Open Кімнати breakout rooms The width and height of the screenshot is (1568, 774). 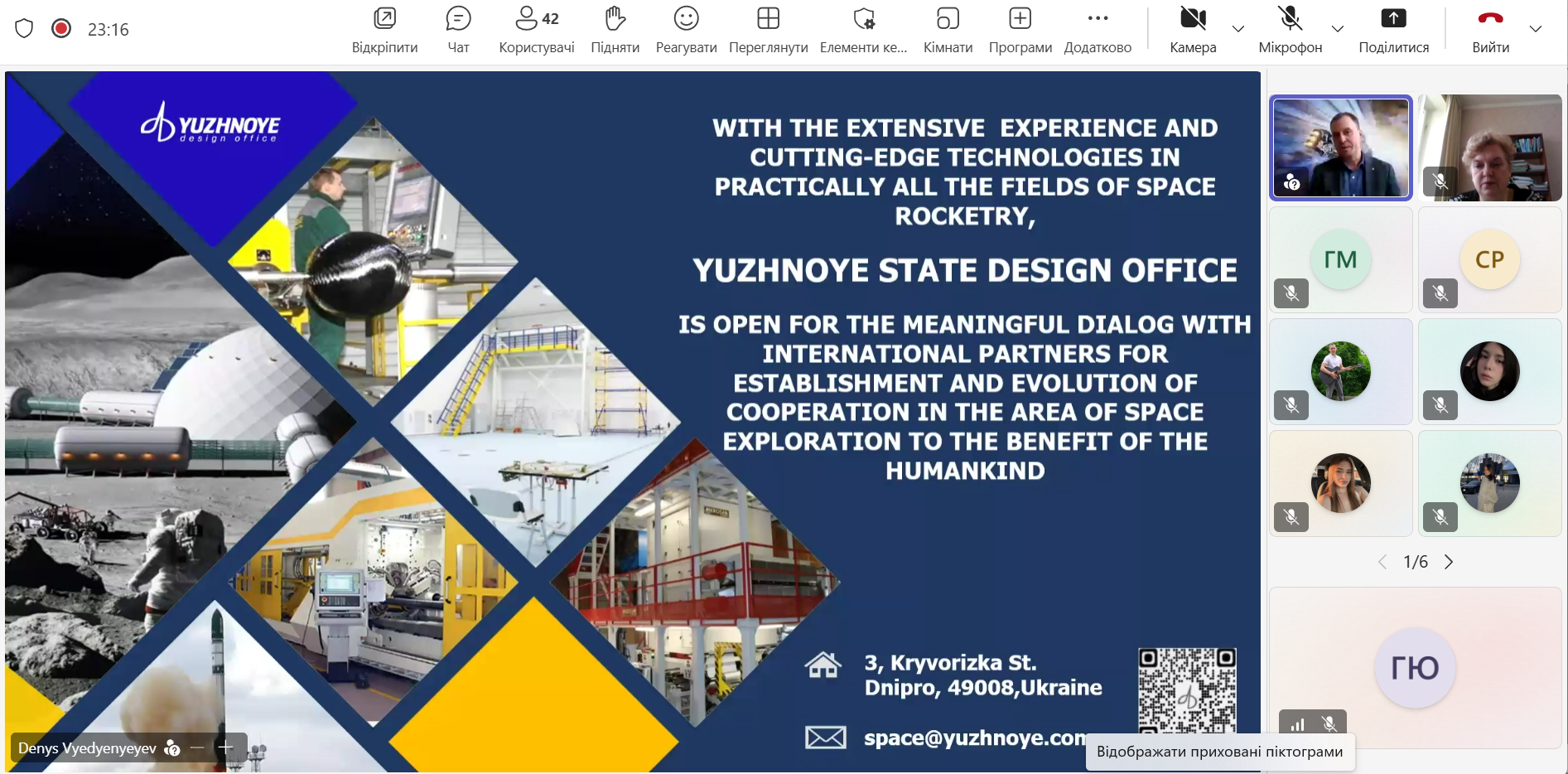[x=948, y=29]
